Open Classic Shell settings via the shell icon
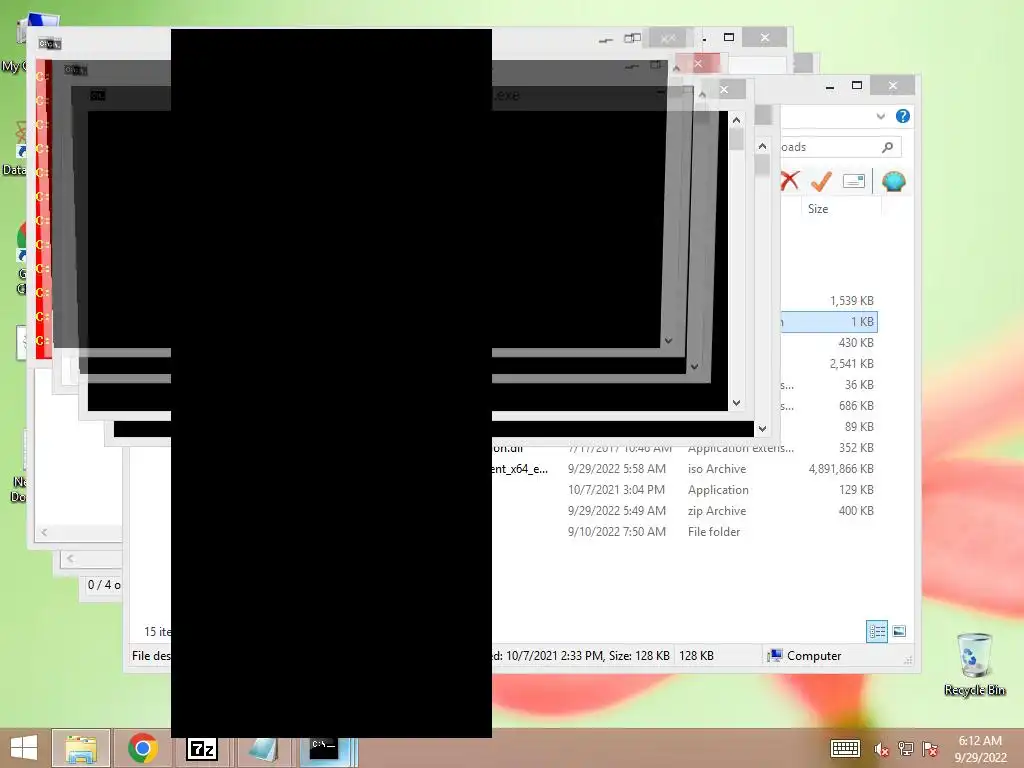 click(x=893, y=181)
